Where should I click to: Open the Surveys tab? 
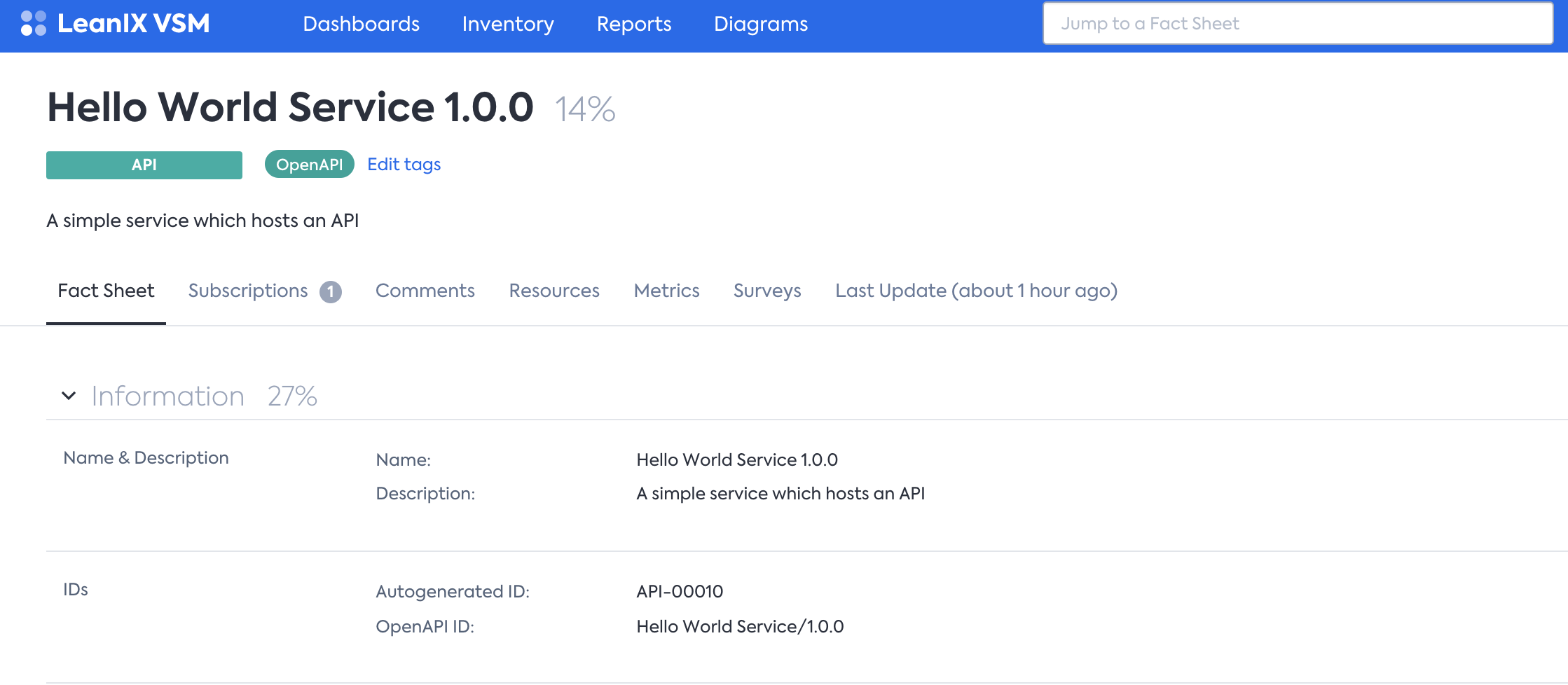(767, 291)
